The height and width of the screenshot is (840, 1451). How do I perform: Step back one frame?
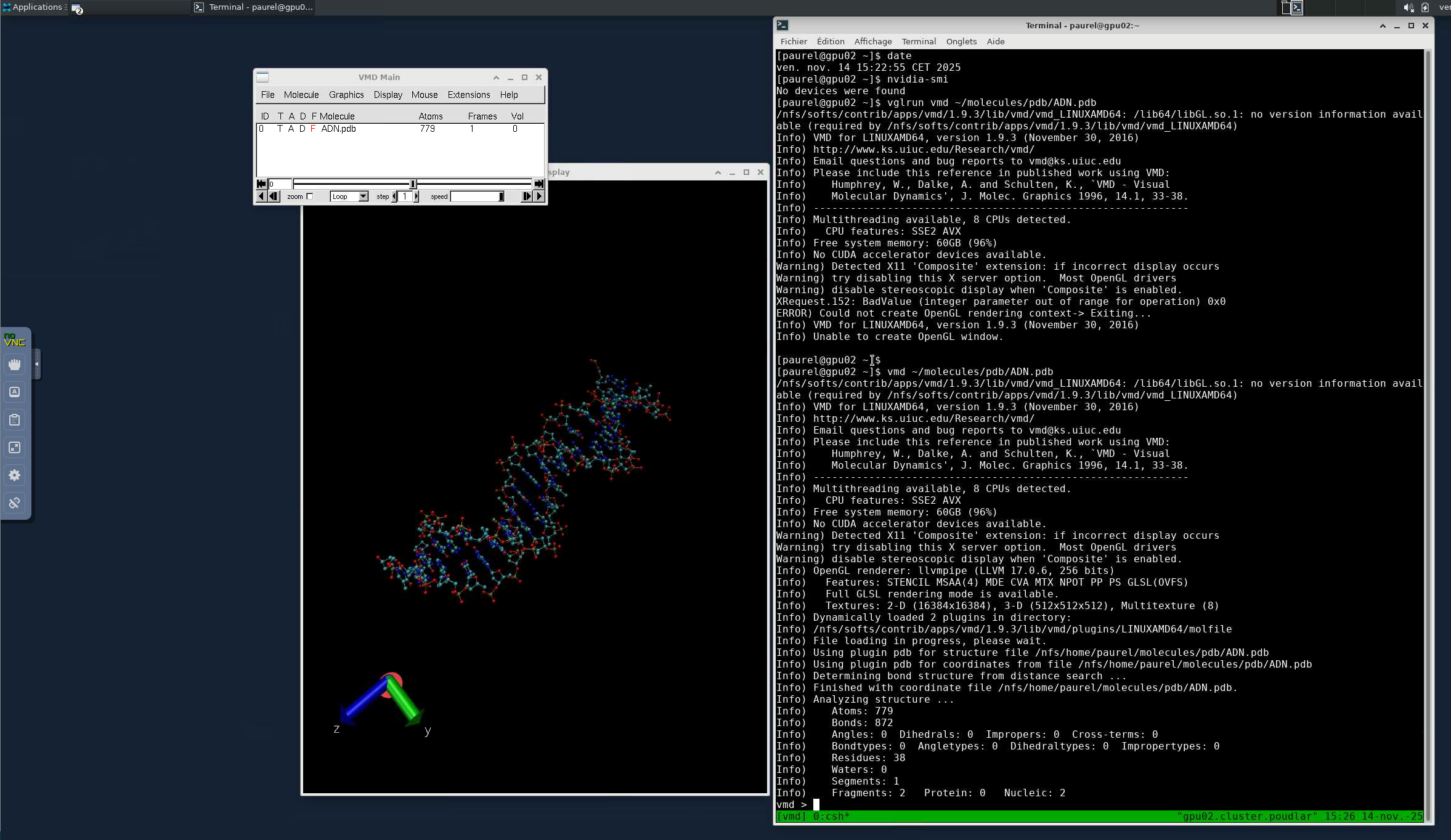point(274,196)
